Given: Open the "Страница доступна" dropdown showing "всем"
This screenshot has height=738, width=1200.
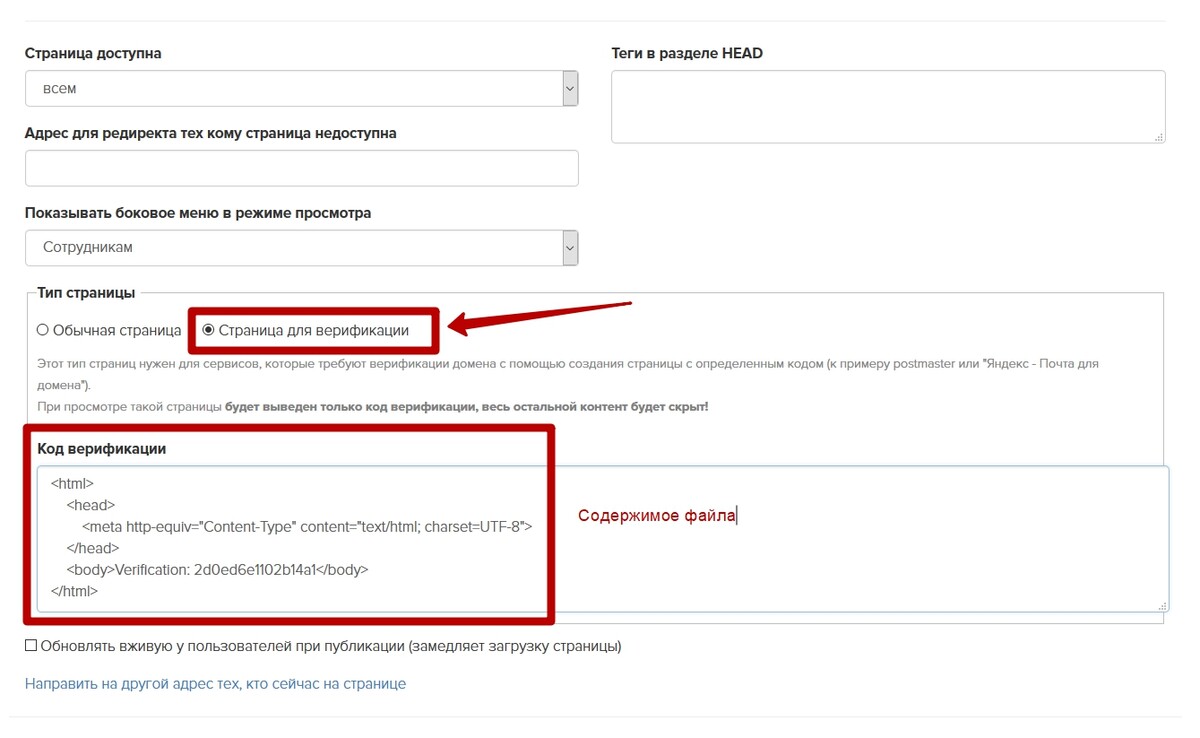Looking at the screenshot, I should click(x=301, y=88).
